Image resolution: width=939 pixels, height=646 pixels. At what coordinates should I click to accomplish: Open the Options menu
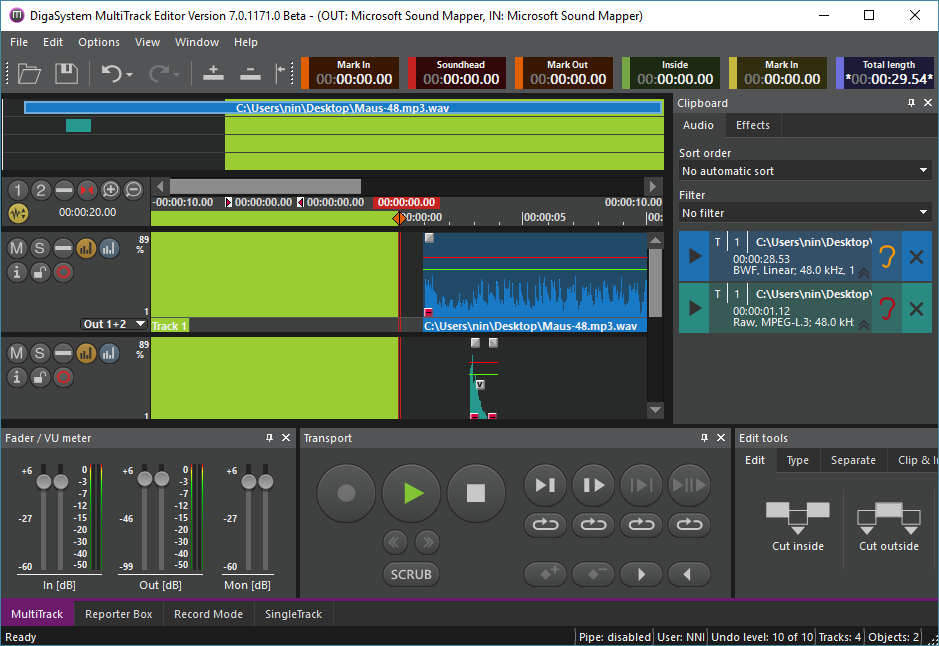(99, 42)
